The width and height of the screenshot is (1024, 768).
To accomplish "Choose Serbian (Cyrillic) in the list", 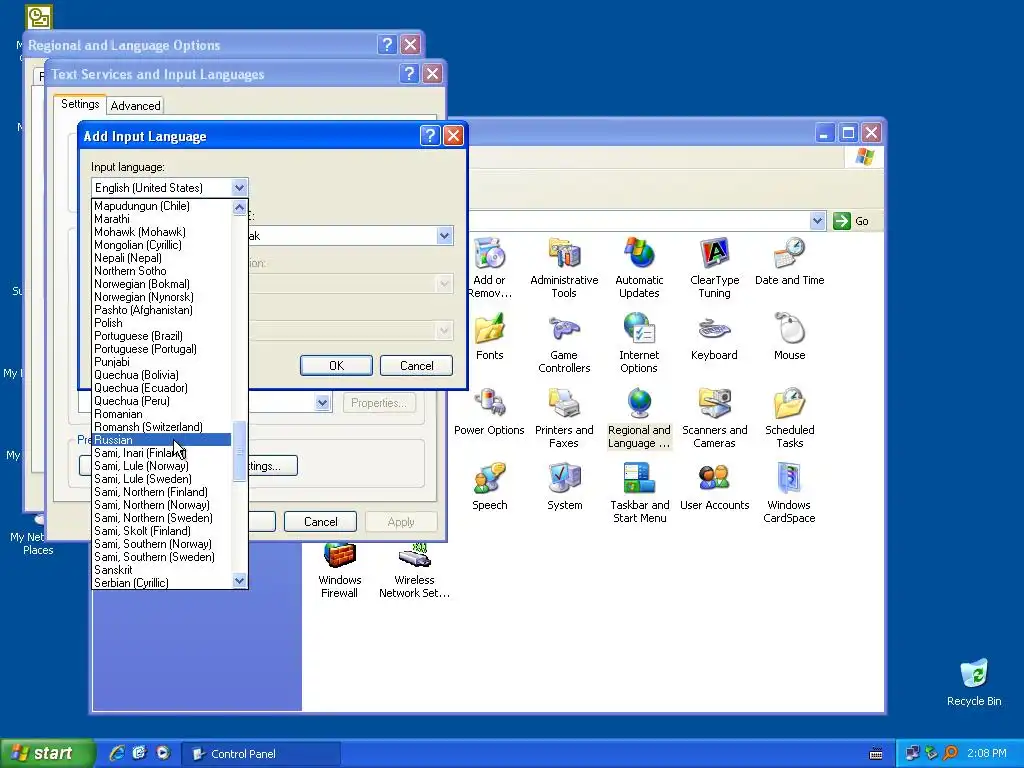I will [x=162, y=583].
